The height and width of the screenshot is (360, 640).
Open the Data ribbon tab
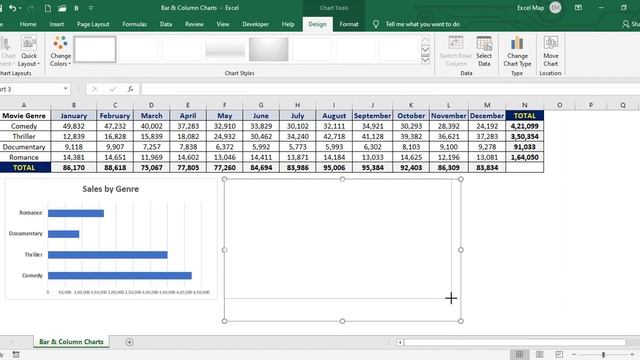pyautogui.click(x=166, y=24)
